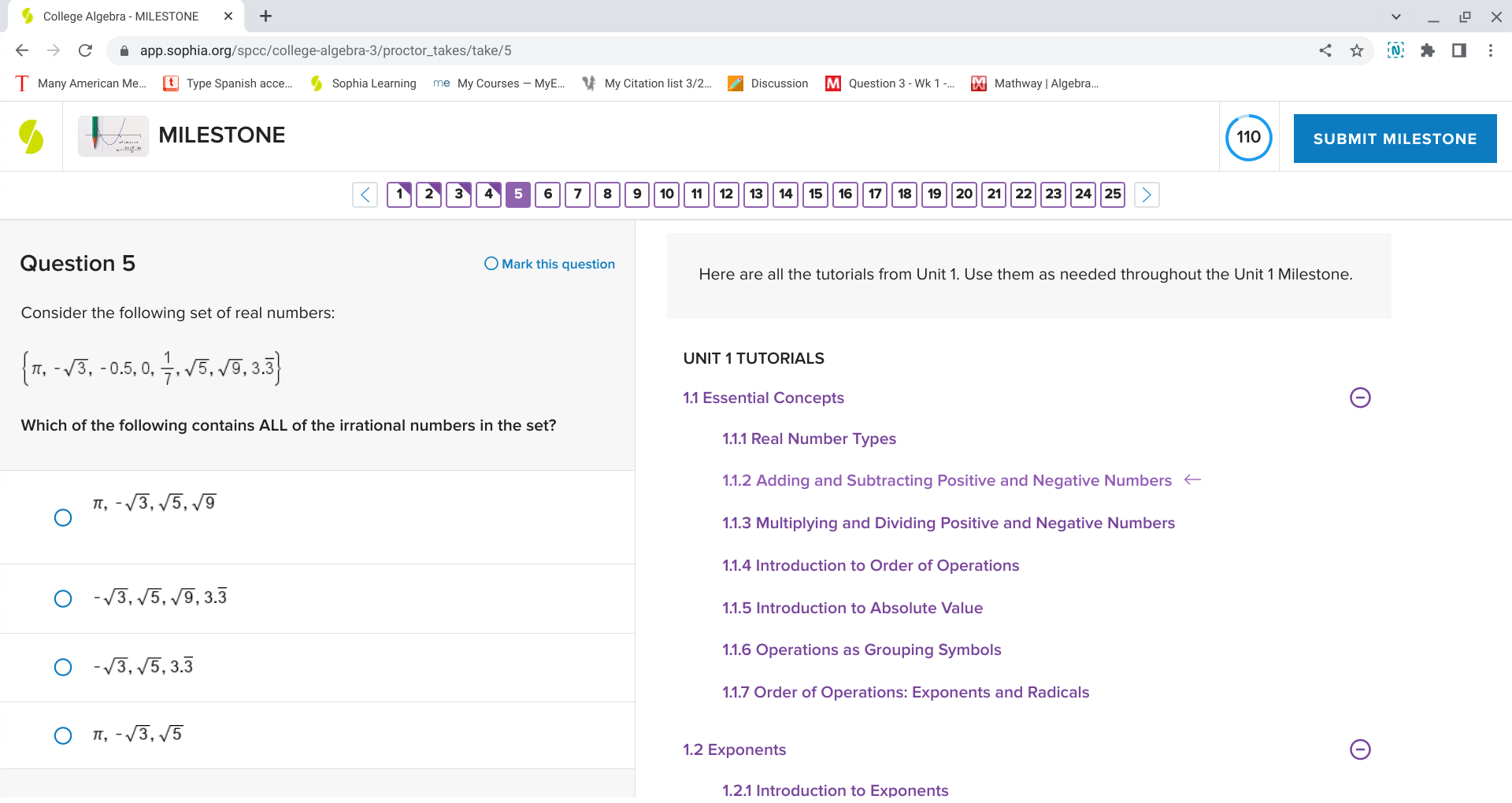Open Question 3 - Wk 1 bookmark
This screenshot has height=803, width=1512.
(x=890, y=83)
